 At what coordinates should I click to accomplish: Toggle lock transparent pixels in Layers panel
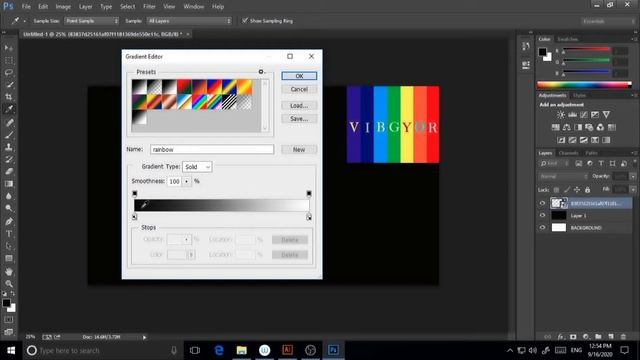[x=556, y=190]
